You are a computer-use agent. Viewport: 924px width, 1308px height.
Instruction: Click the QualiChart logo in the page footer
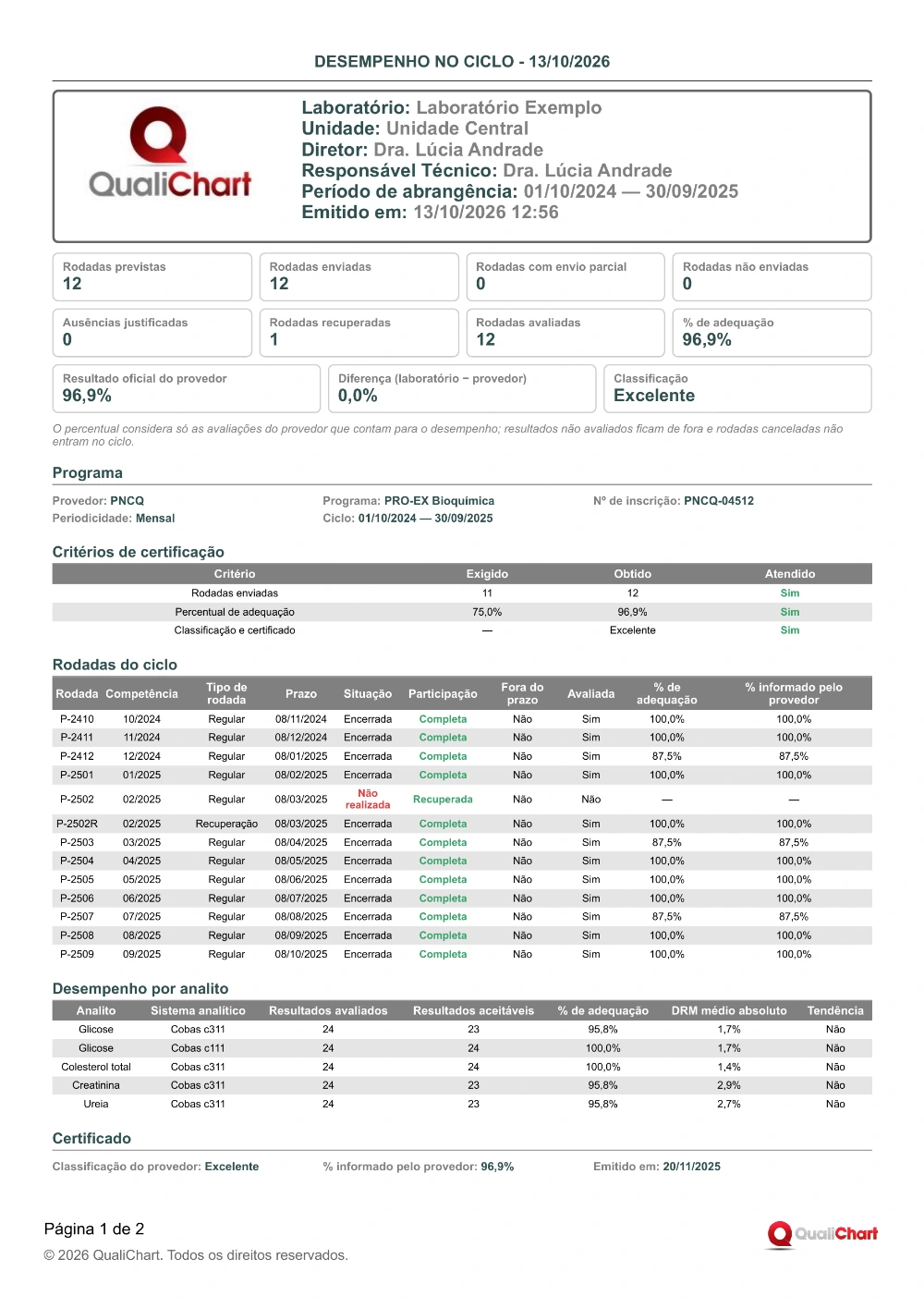pyautogui.click(x=822, y=1234)
